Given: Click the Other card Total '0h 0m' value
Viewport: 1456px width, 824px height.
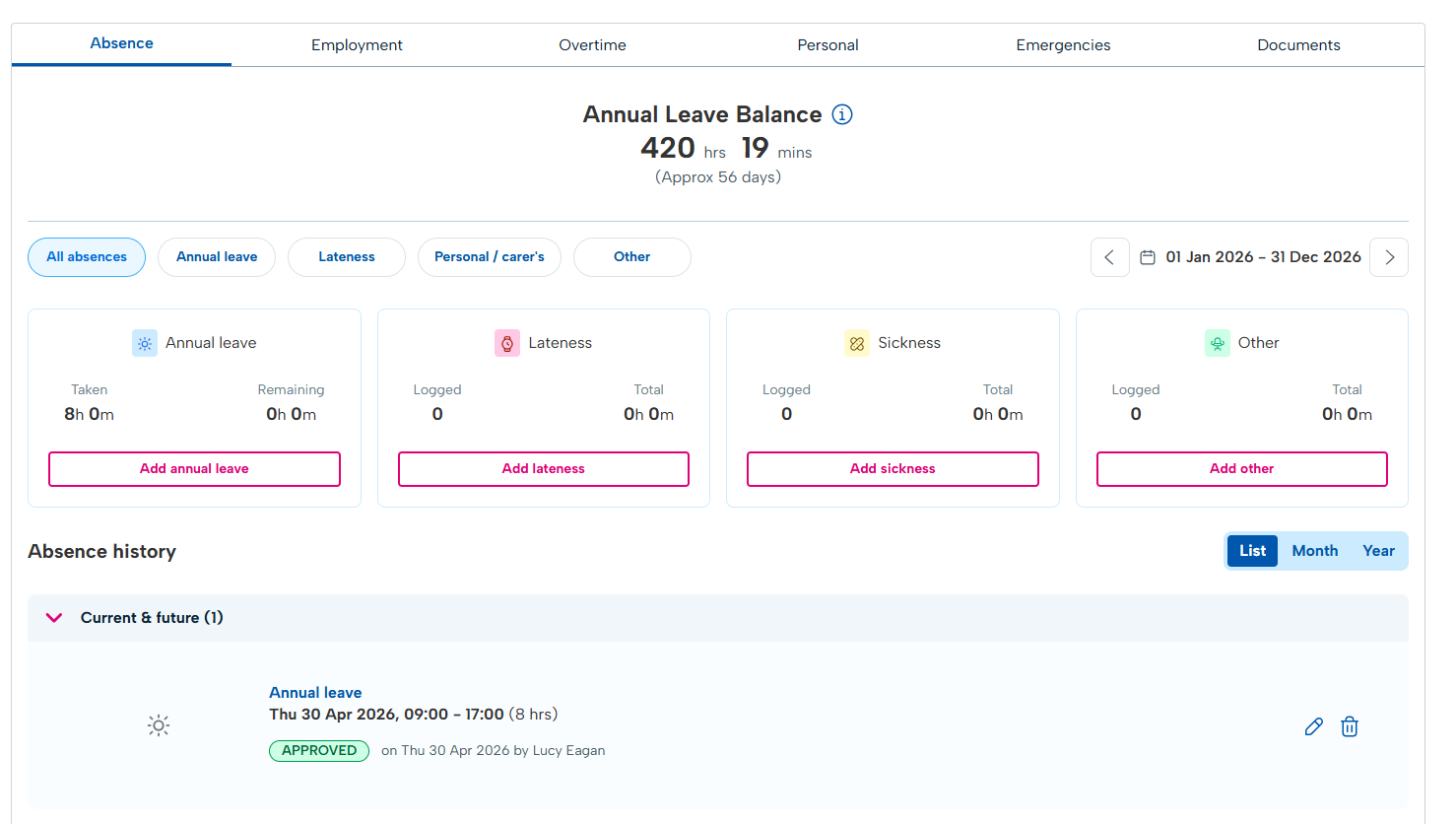Looking at the screenshot, I should [1347, 415].
